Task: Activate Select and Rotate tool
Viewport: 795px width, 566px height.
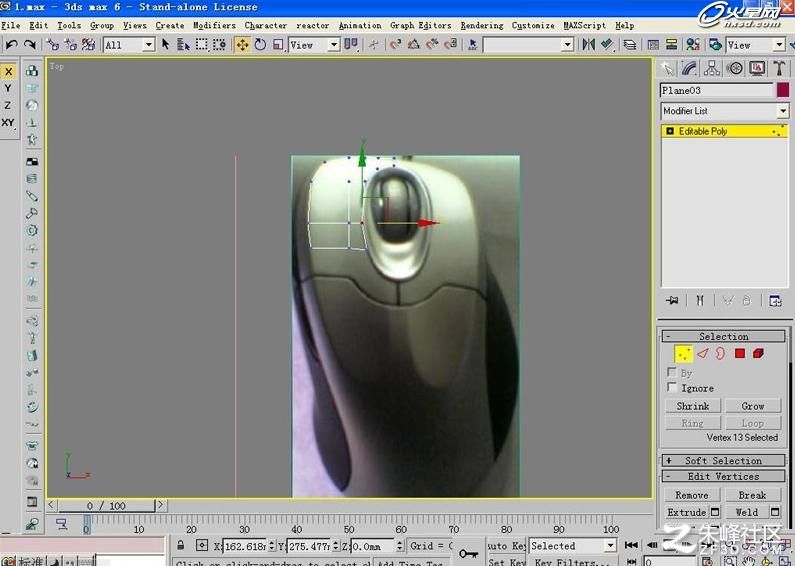Action: pyautogui.click(x=260, y=45)
